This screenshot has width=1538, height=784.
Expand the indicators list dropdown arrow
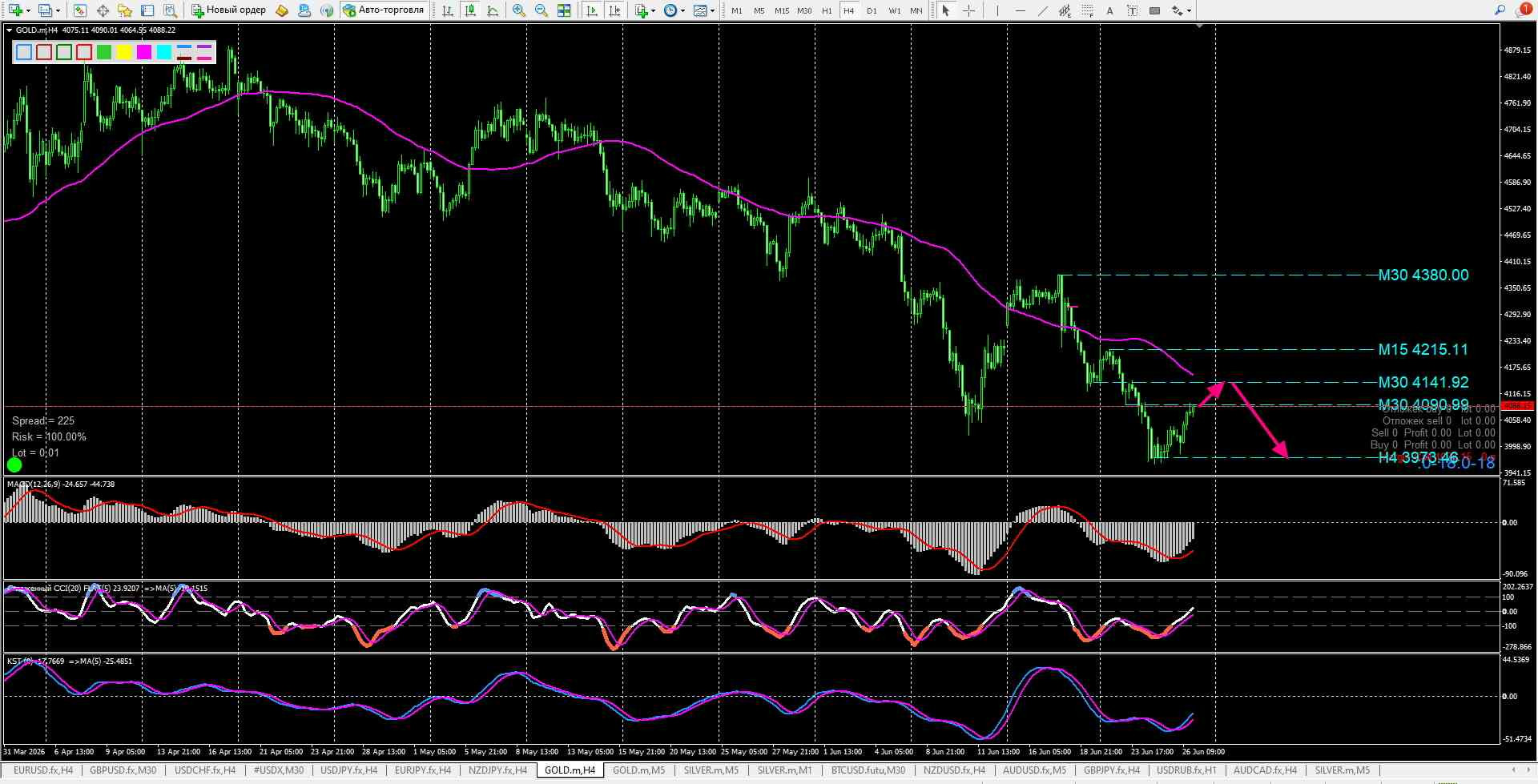pos(653,11)
